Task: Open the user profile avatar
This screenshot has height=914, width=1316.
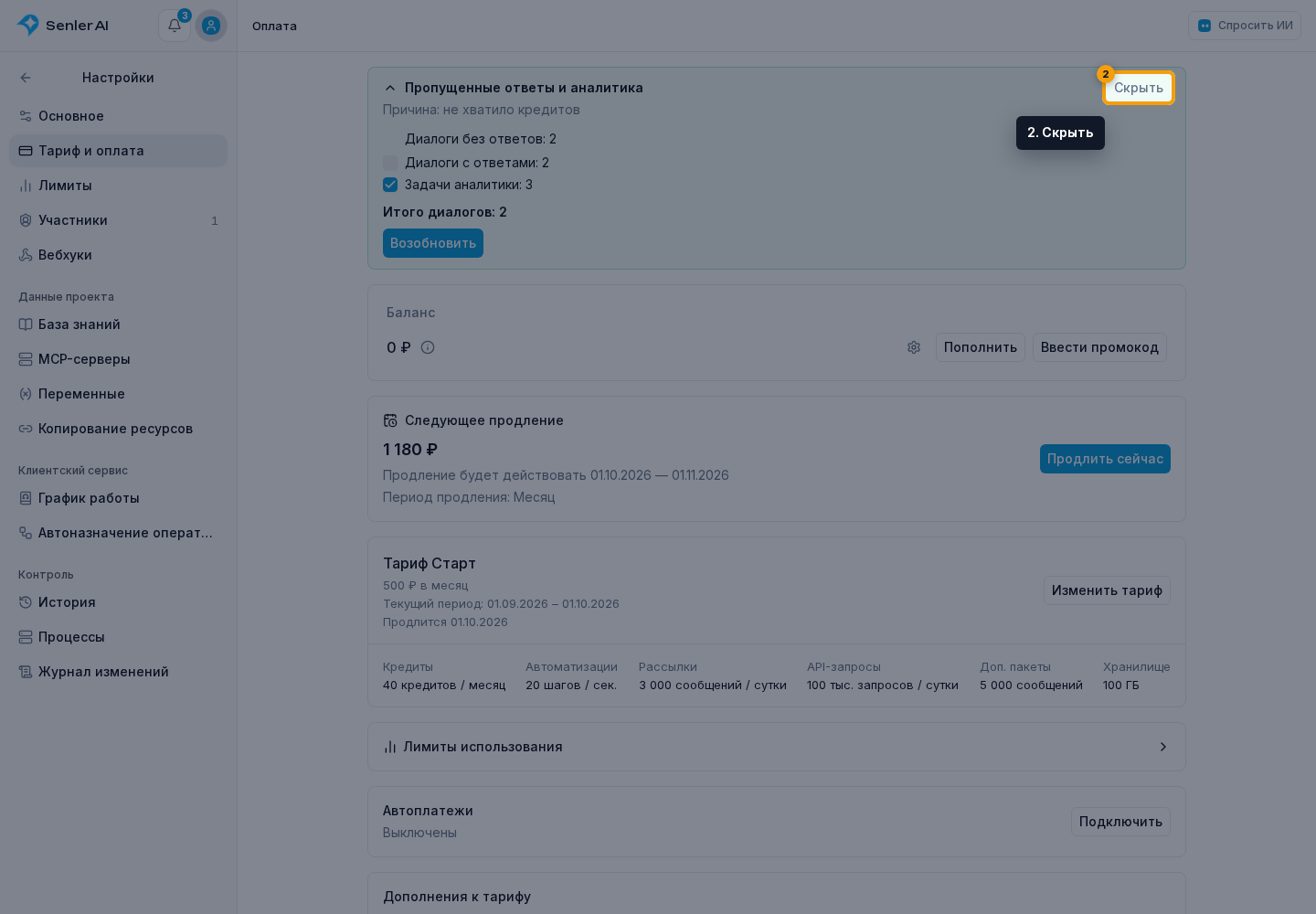Action: (211, 26)
